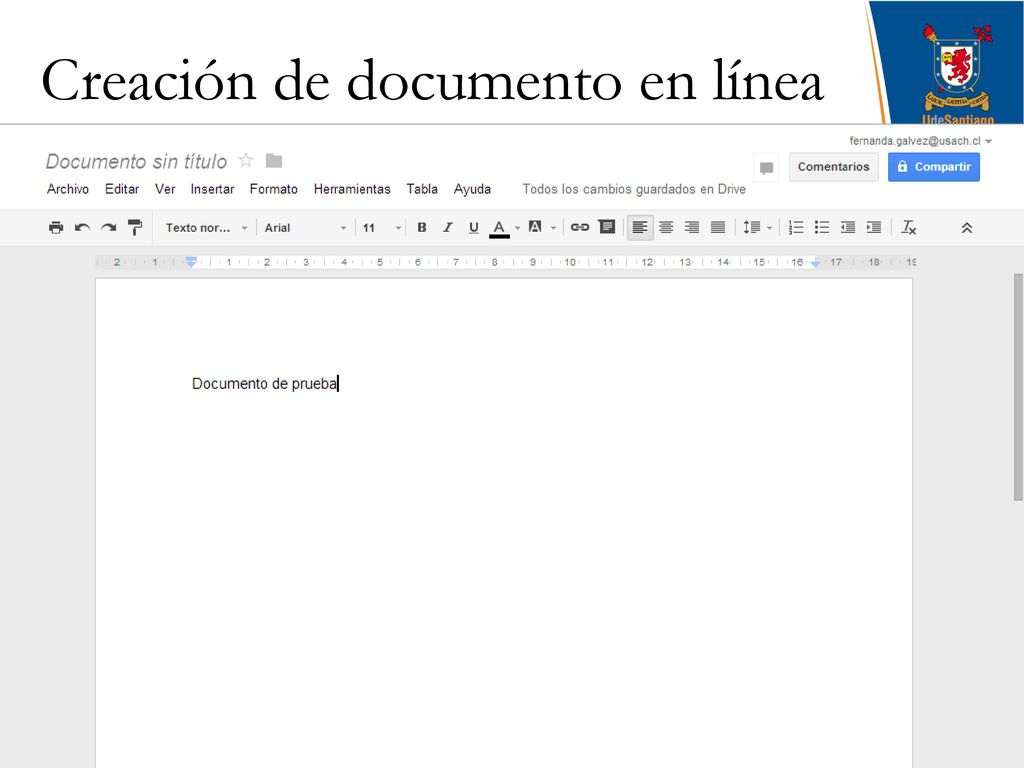Open the font size 11 dropdown
The image size is (1024, 768).
[382, 227]
